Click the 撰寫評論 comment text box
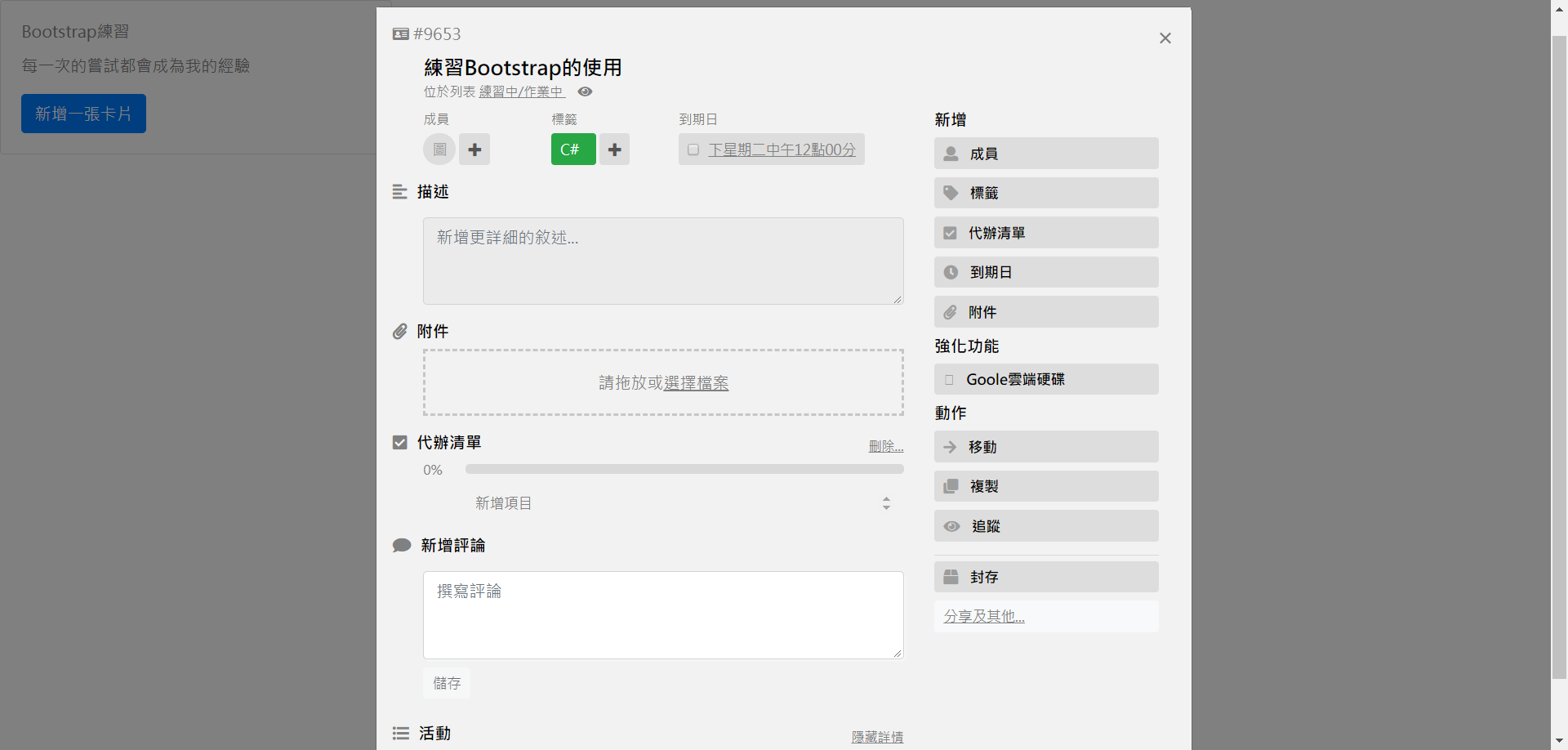Image resolution: width=1568 pixels, height=750 pixels. (x=662, y=614)
